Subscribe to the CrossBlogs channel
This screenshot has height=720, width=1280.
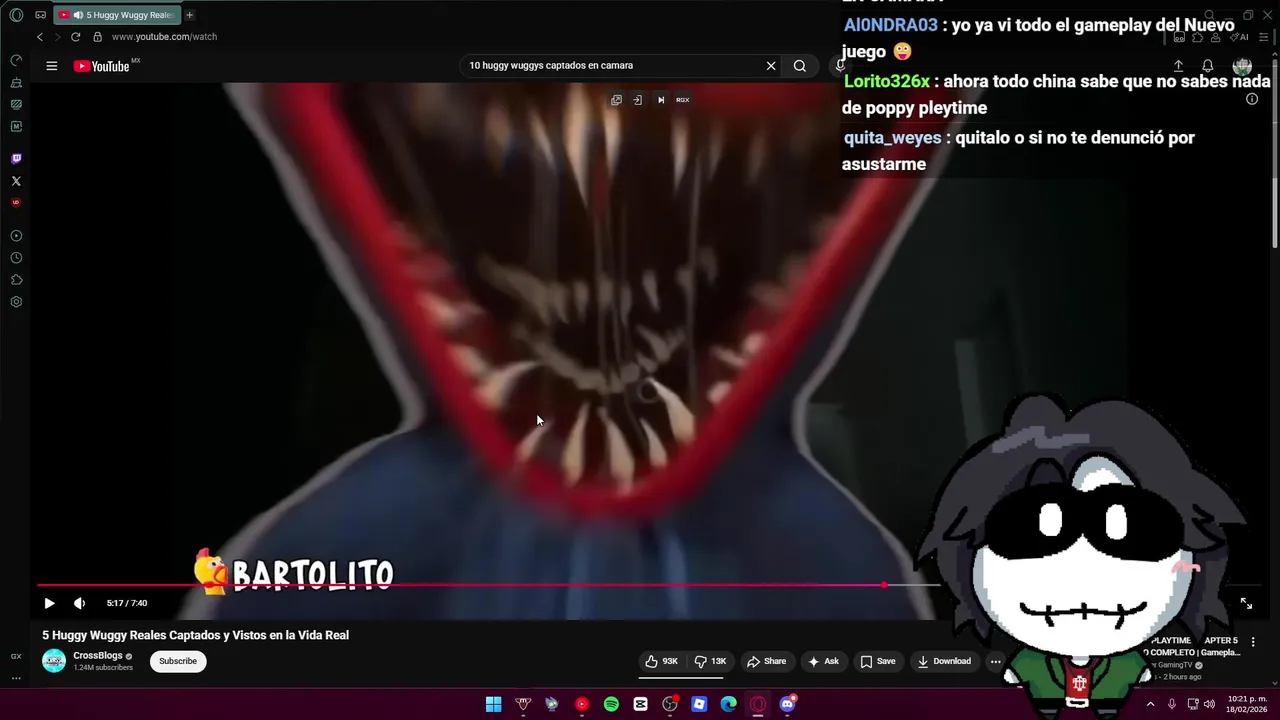coord(178,661)
